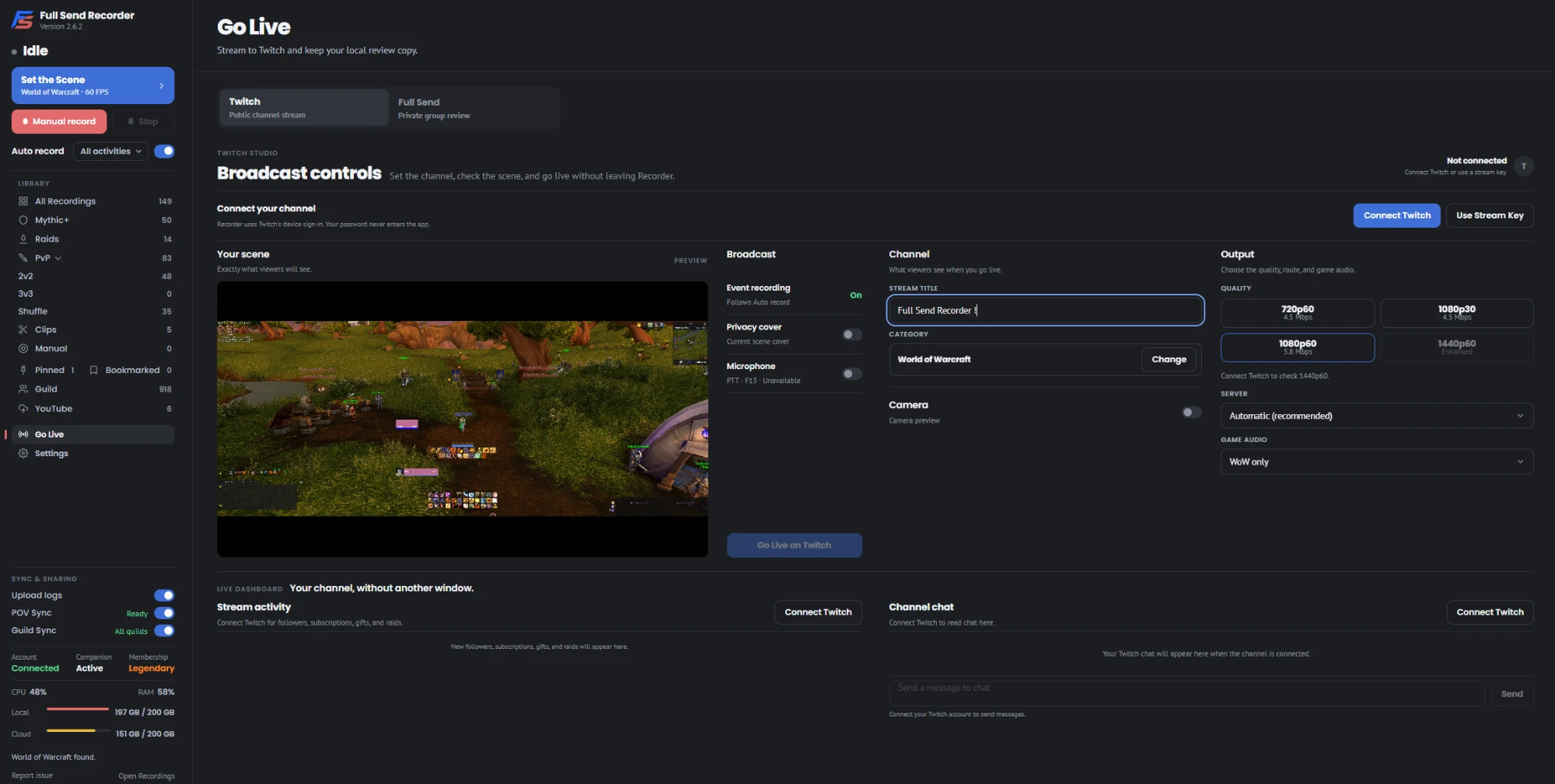Open Clips via the scissors icon
Viewport: 1555px width, 784px height.
(23, 329)
